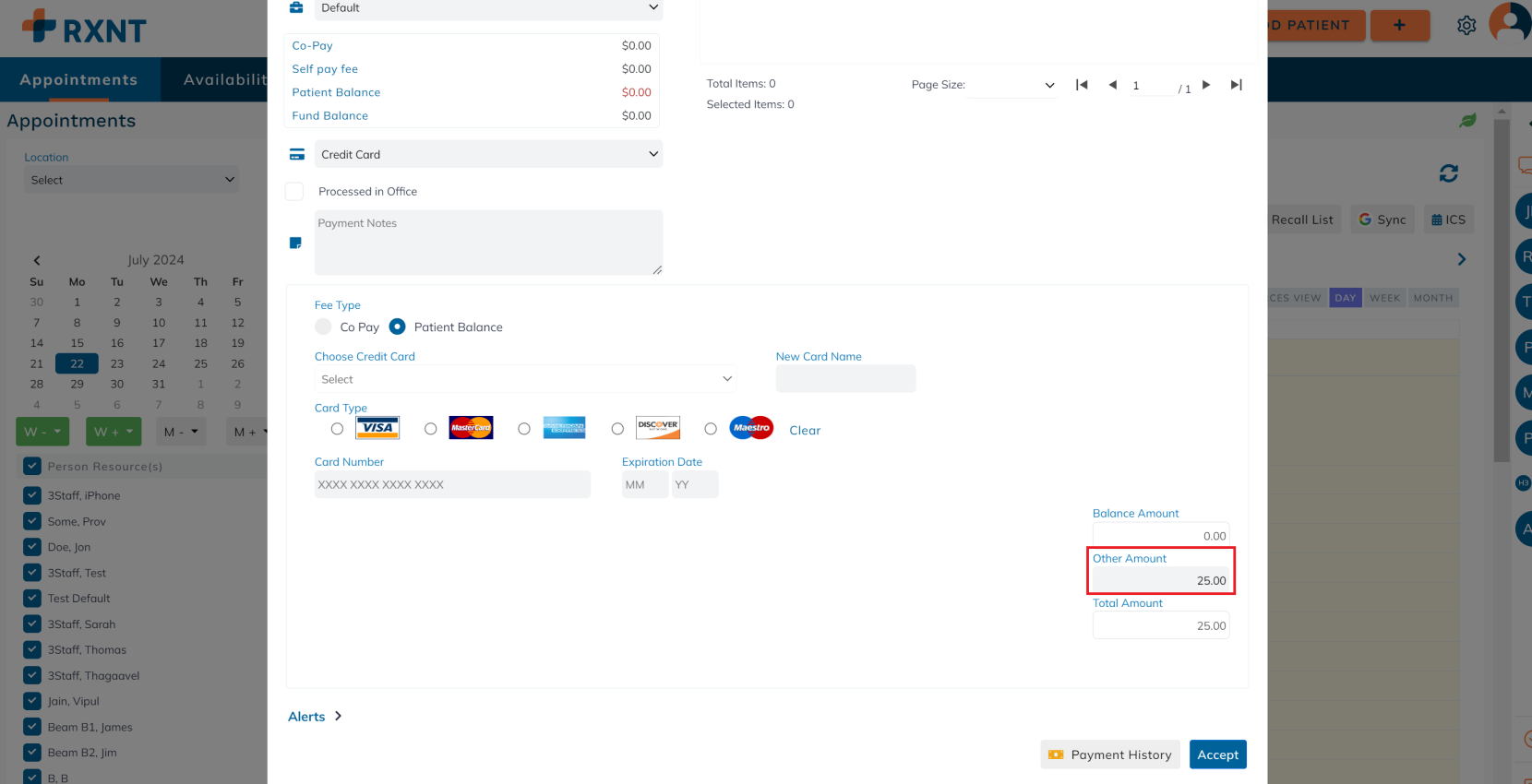Image resolution: width=1532 pixels, height=784 pixels.
Task: Click the refresh appointments icon
Action: (x=1448, y=173)
